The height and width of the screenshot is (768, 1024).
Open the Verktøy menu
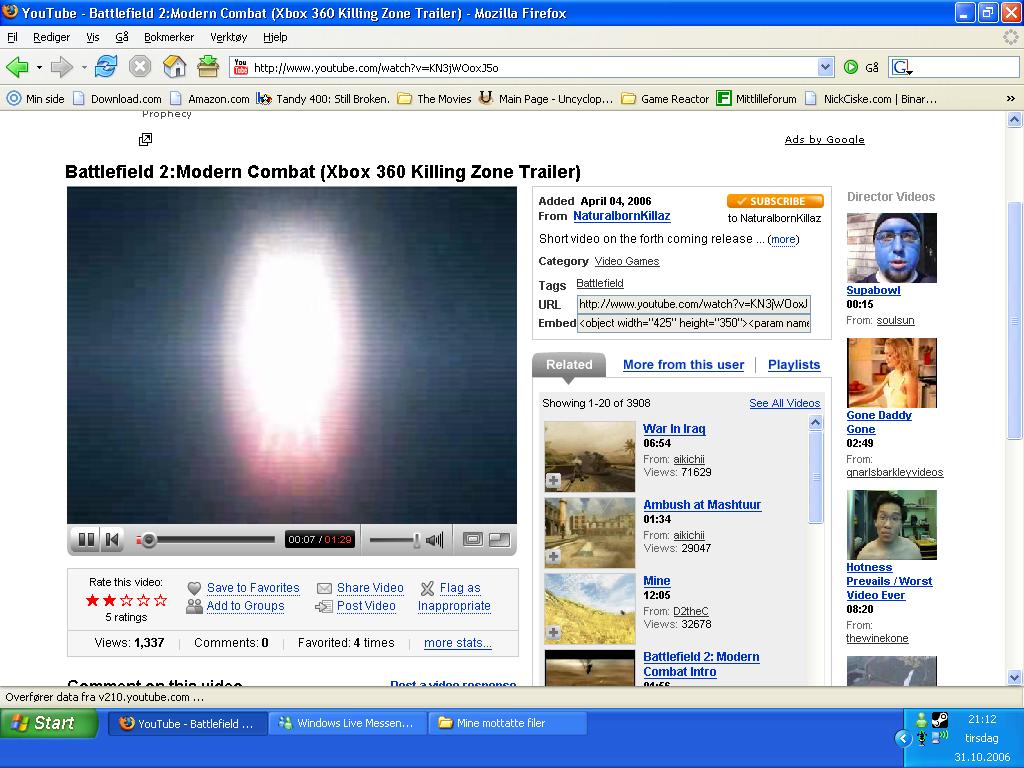coord(229,37)
